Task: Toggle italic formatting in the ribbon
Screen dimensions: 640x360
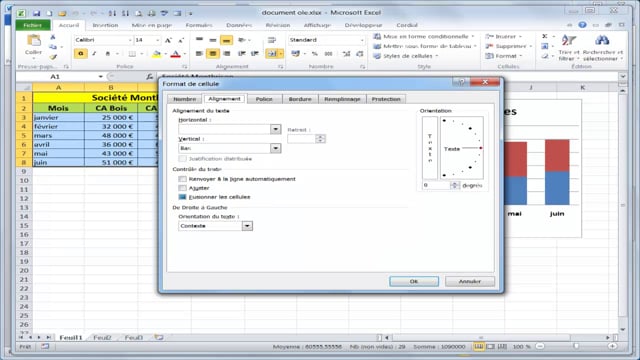Action: [x=94, y=53]
